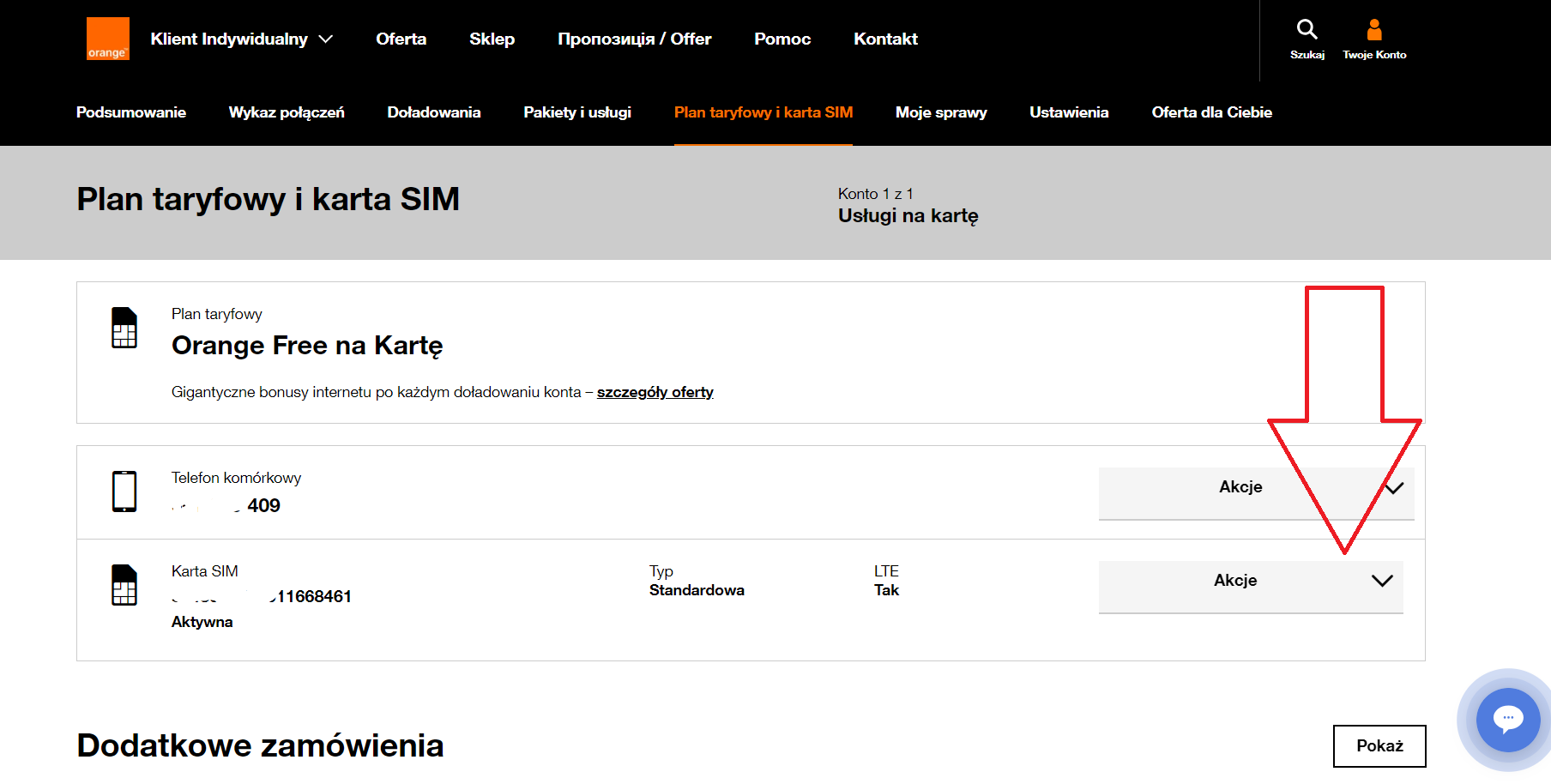Expand Klient Indywidualny dropdown

pyautogui.click(x=241, y=39)
